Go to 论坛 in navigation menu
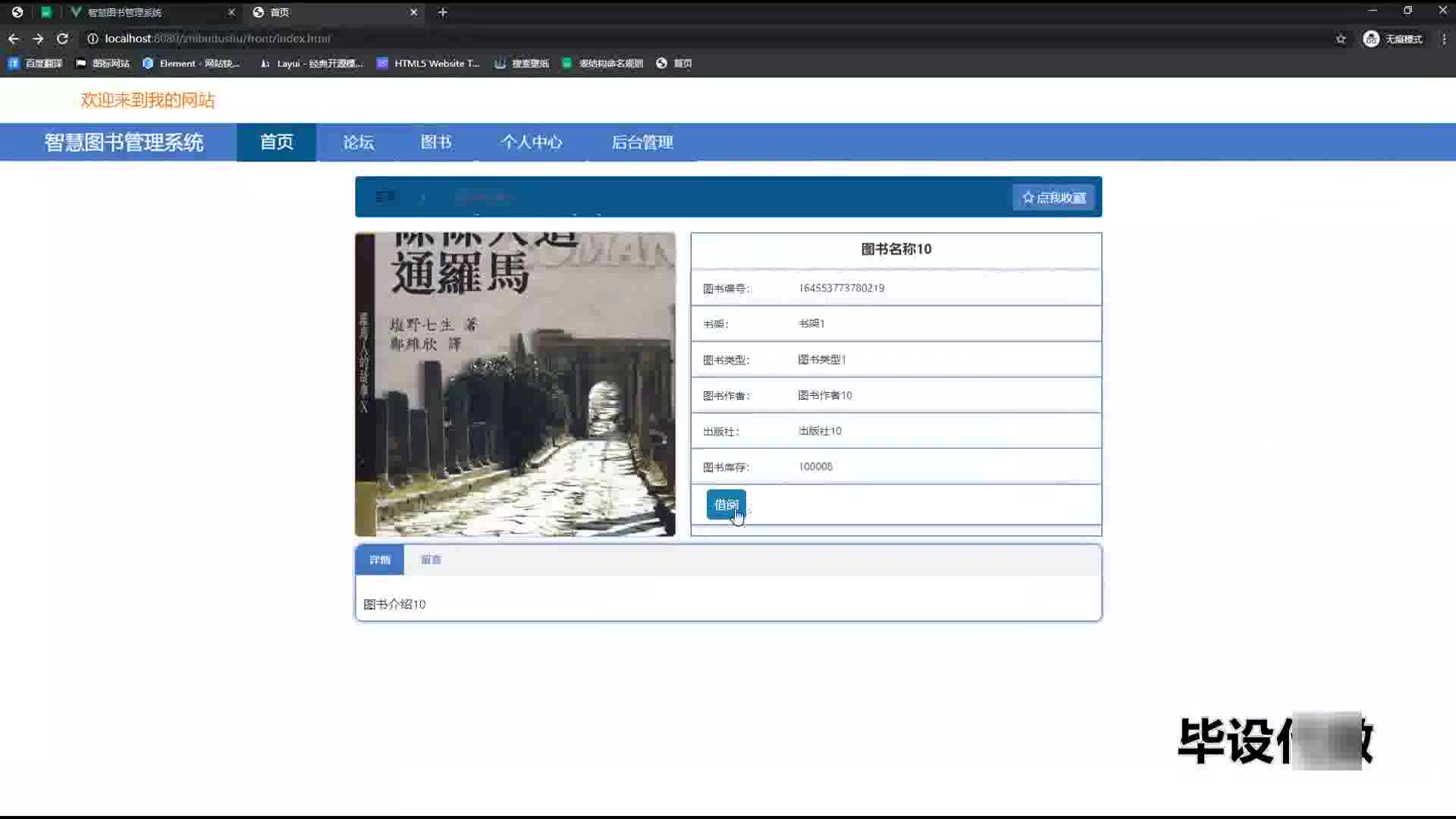Image resolution: width=1456 pixels, height=819 pixels. (x=358, y=143)
